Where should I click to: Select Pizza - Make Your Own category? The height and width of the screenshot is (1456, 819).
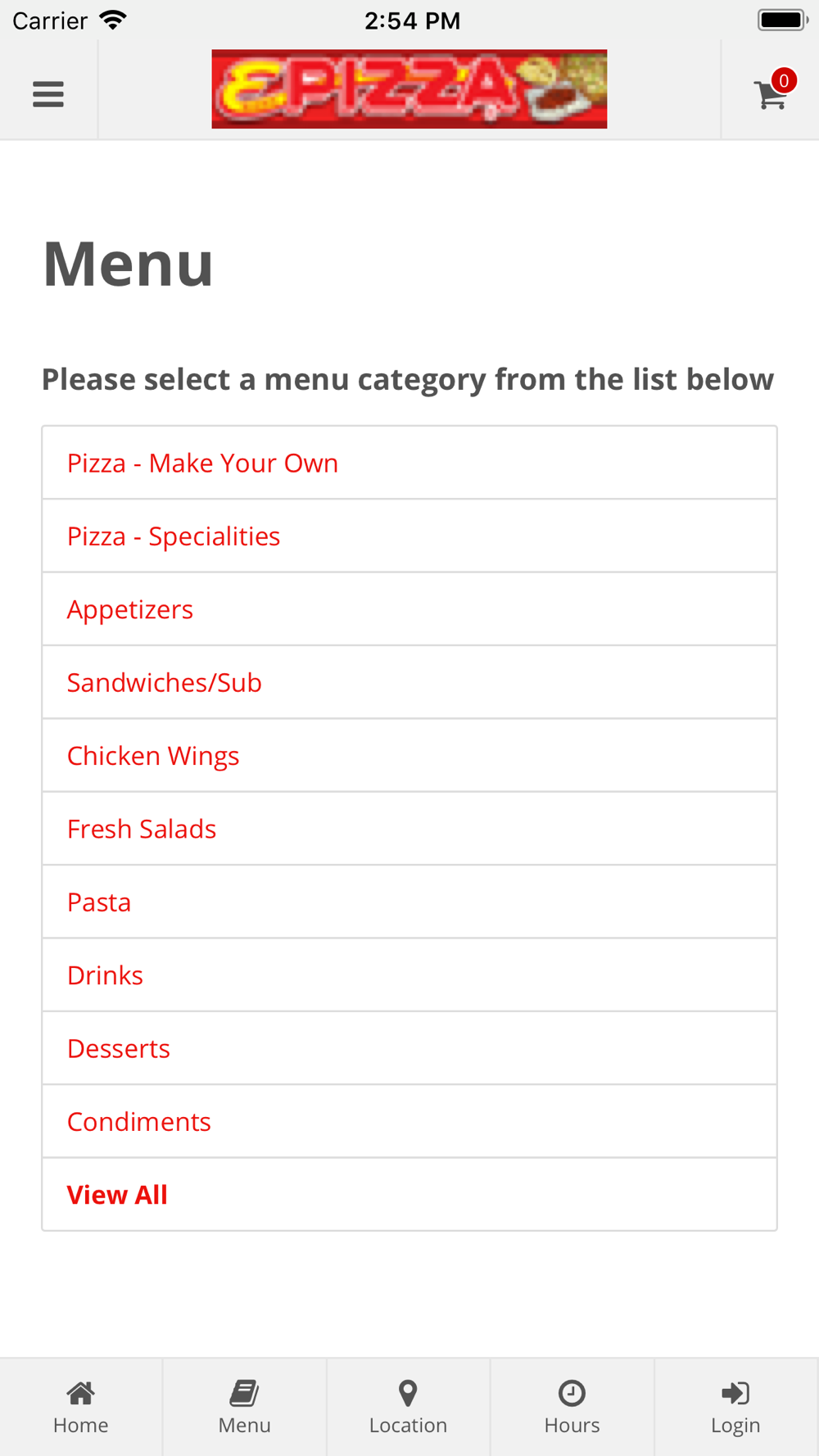[x=202, y=463]
